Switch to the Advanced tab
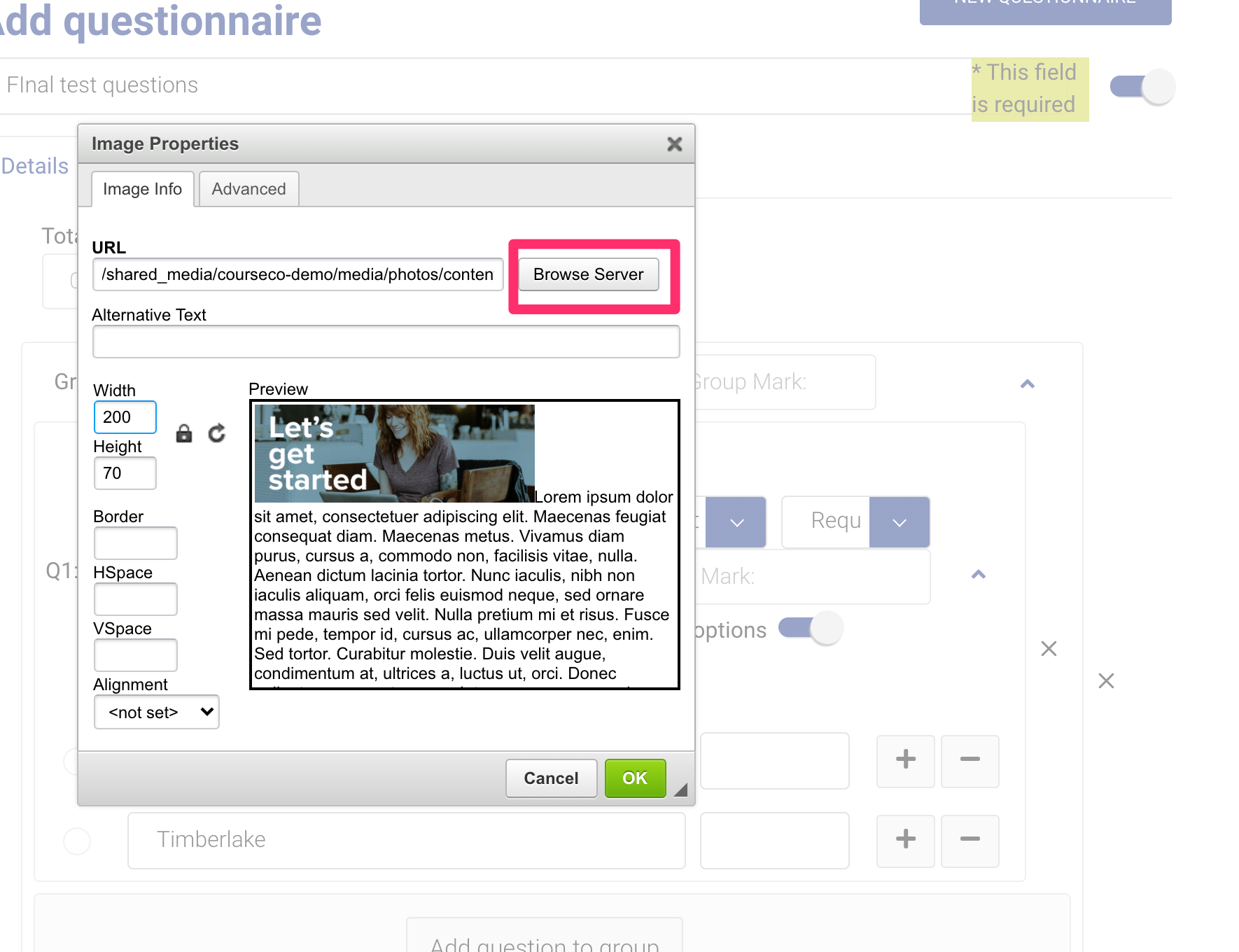Screen dimensions: 1239x952 coord(248,189)
